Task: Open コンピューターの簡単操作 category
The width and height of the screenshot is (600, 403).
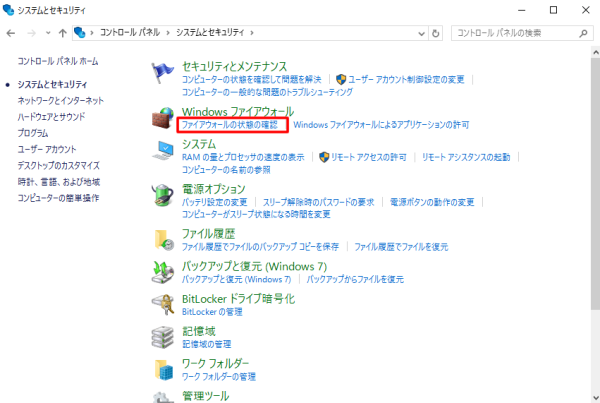Action: [x=58, y=198]
